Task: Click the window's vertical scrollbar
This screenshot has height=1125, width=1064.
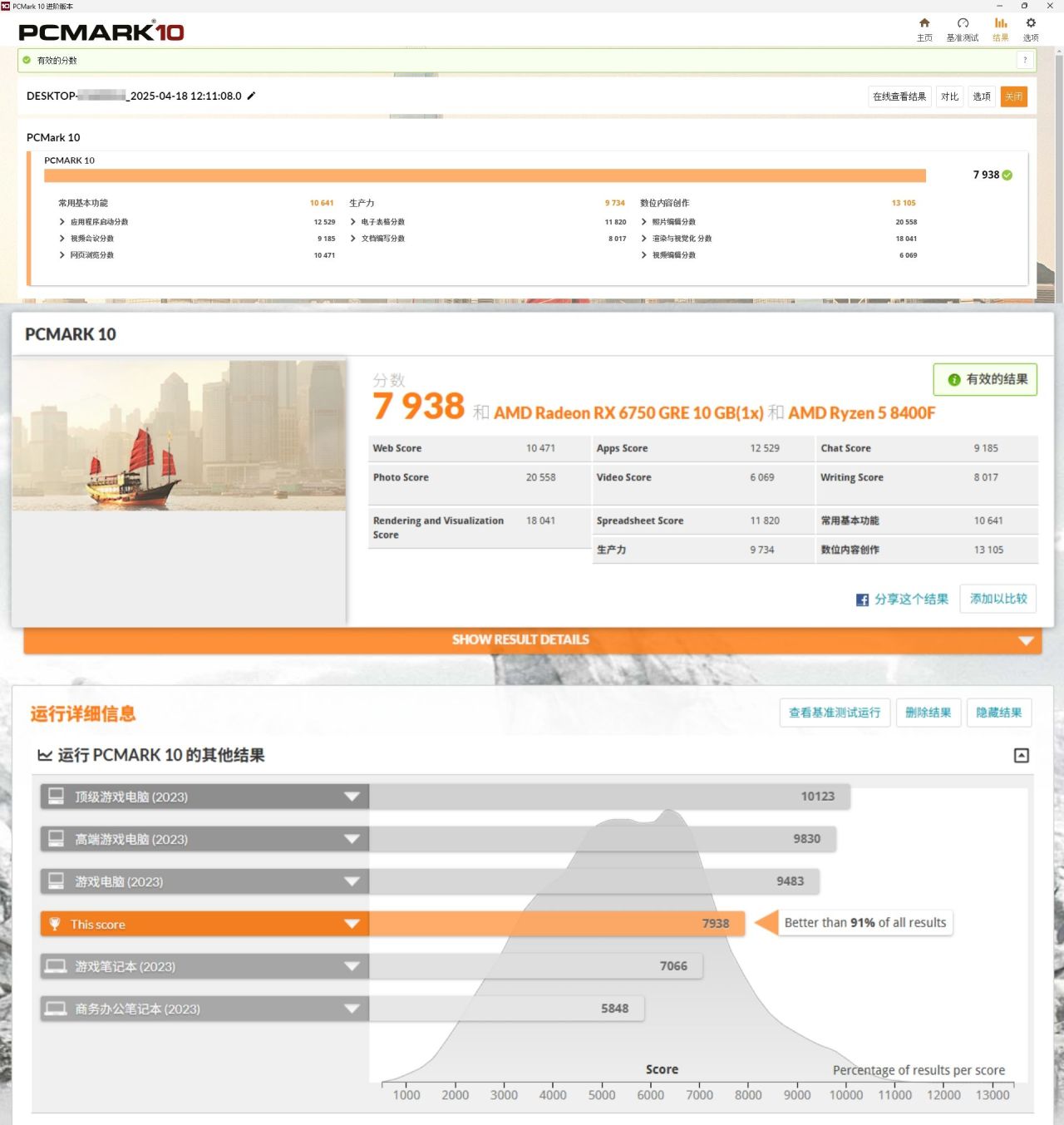Action: (x=1059, y=175)
